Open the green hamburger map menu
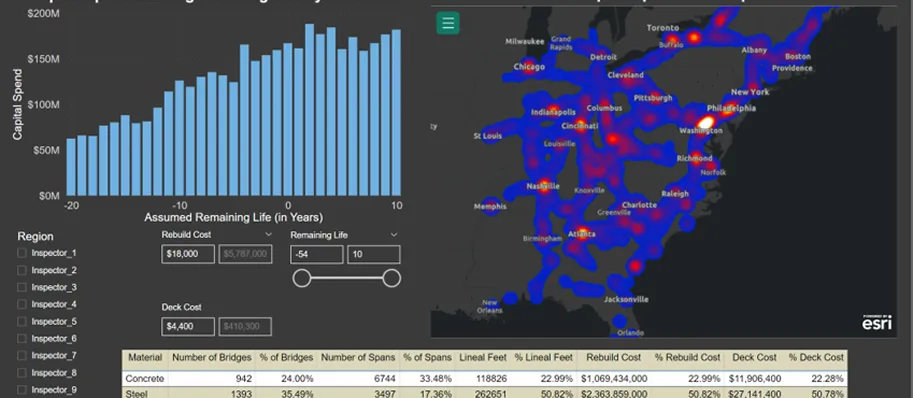The width and height of the screenshot is (913, 398). tap(448, 23)
